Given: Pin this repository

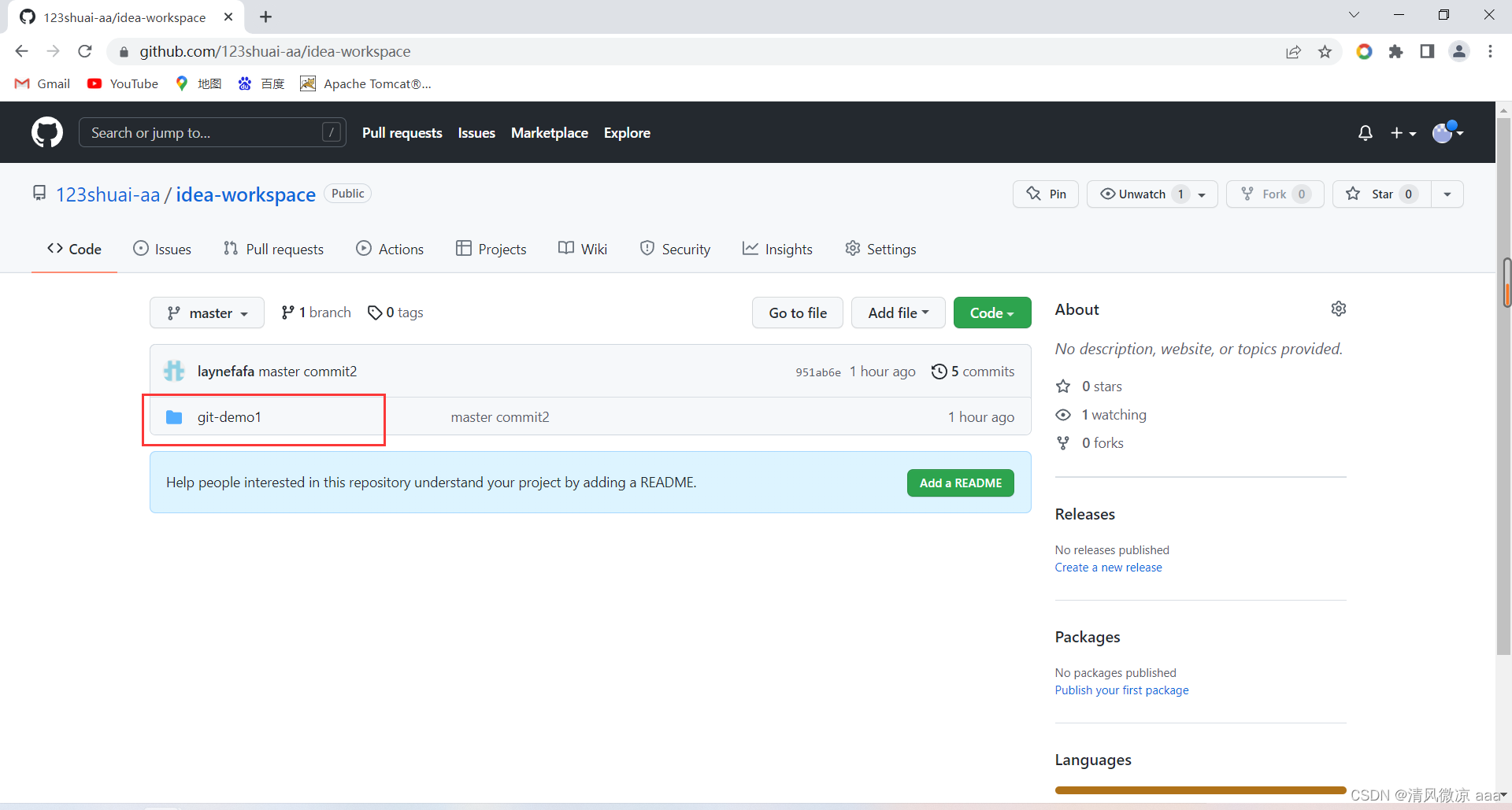Looking at the screenshot, I should coord(1046,194).
